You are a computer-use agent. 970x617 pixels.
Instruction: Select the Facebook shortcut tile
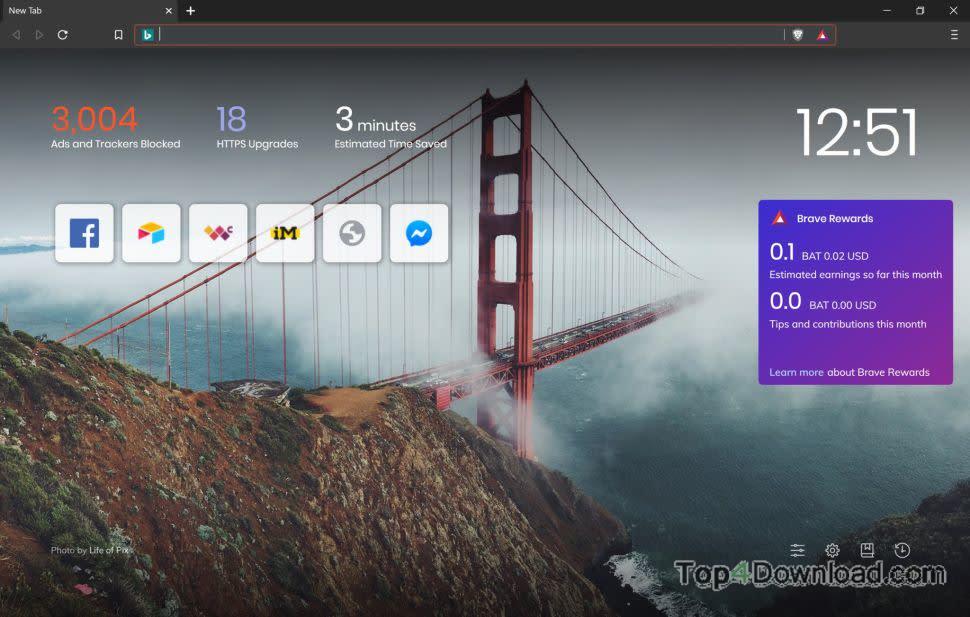[x=84, y=232]
